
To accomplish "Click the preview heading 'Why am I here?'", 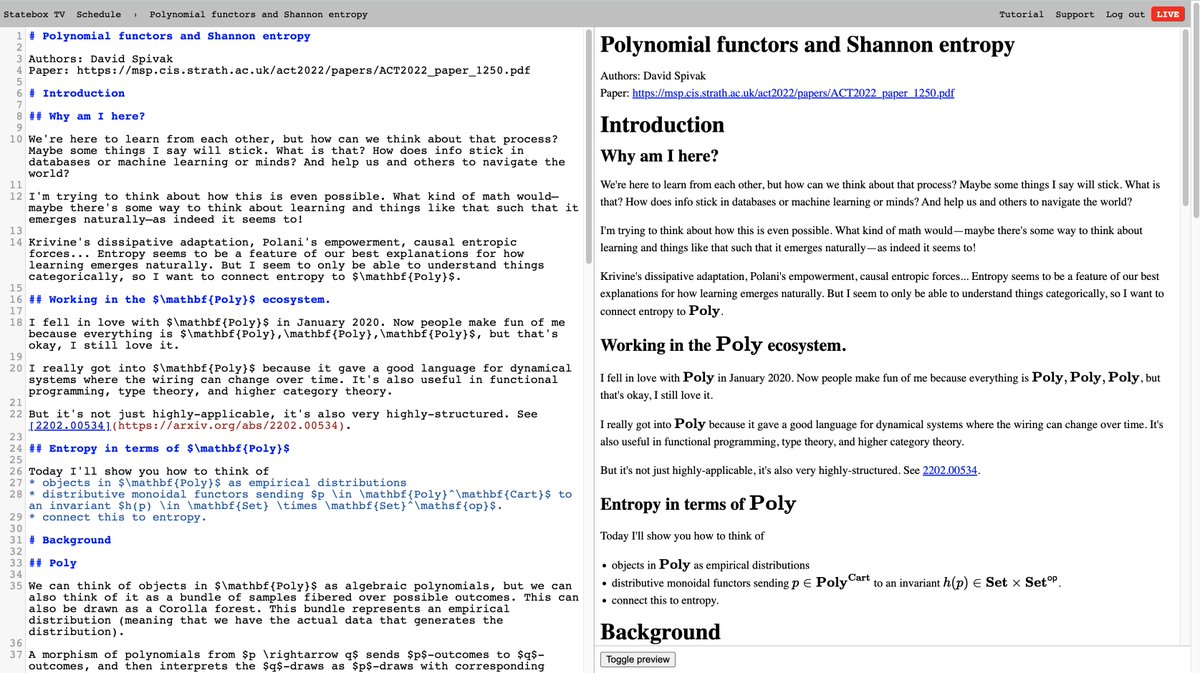I will (x=659, y=156).
